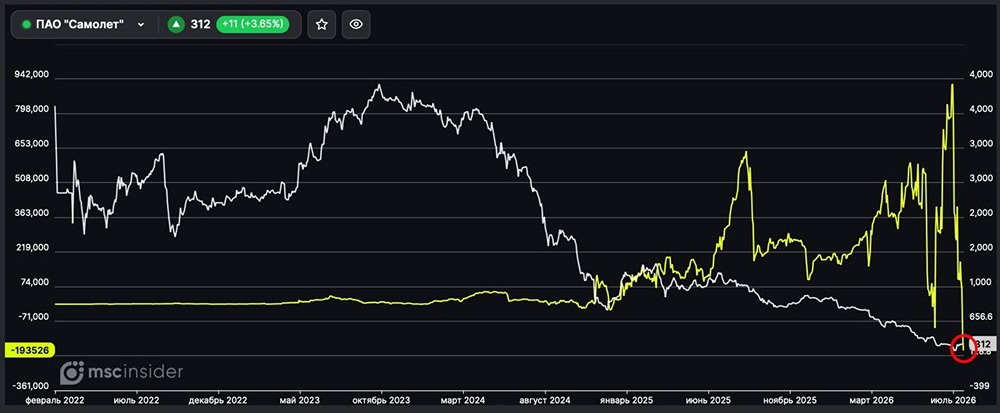Screen dimensions: 1000x413
Task: Click the +11 (+3.65%) change badge
Action: pos(253,24)
